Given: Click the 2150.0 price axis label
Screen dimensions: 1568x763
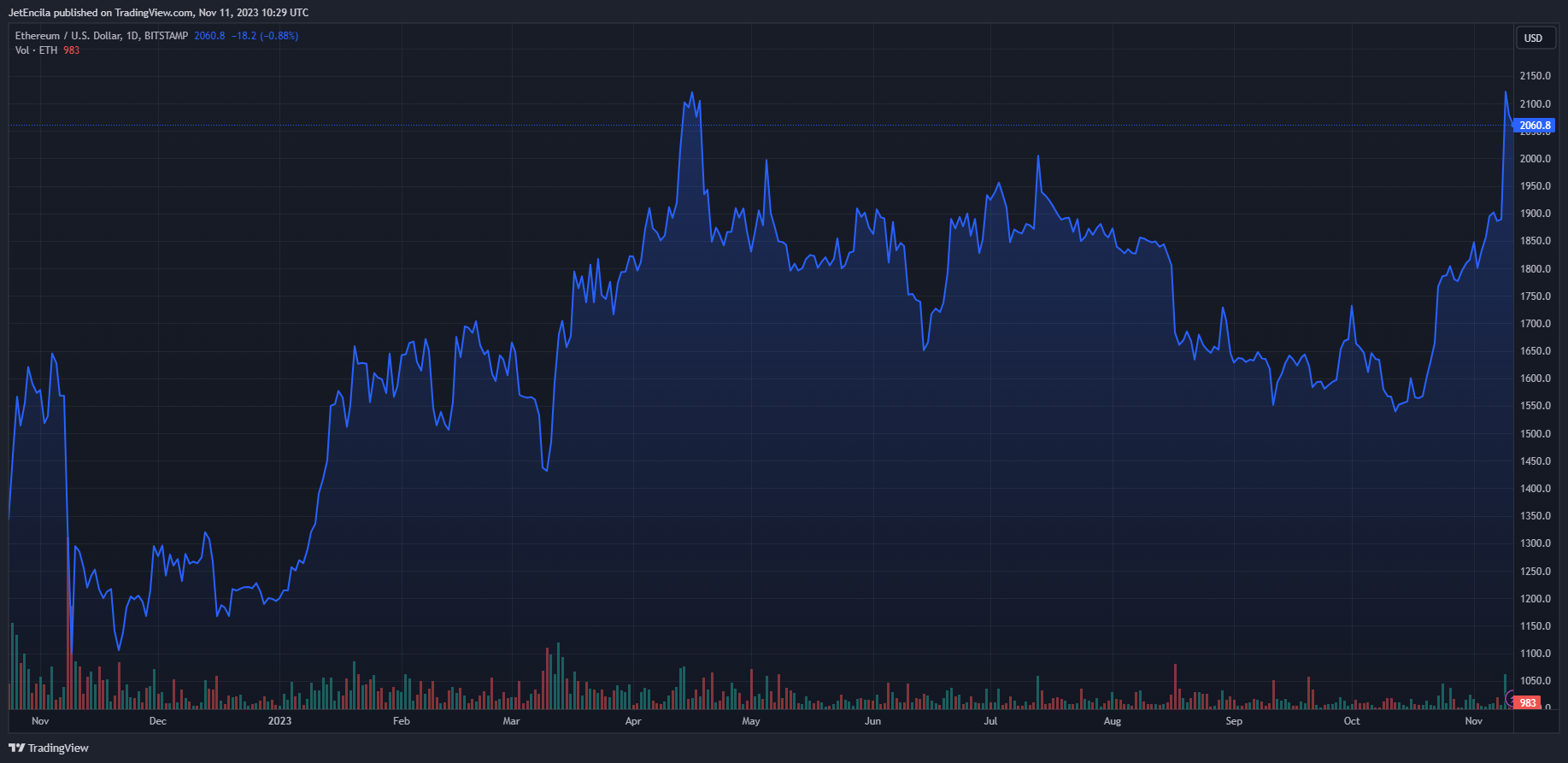Looking at the screenshot, I should point(1535,76).
